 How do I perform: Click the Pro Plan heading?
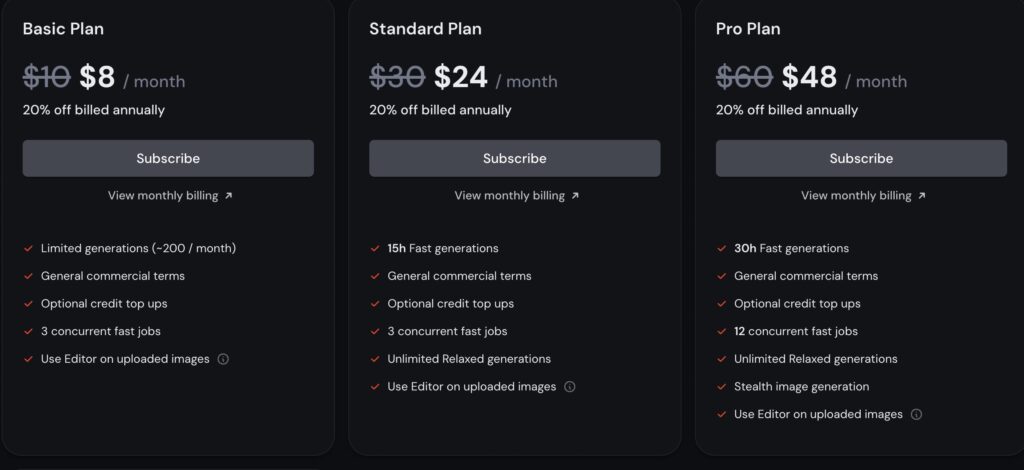tap(748, 29)
